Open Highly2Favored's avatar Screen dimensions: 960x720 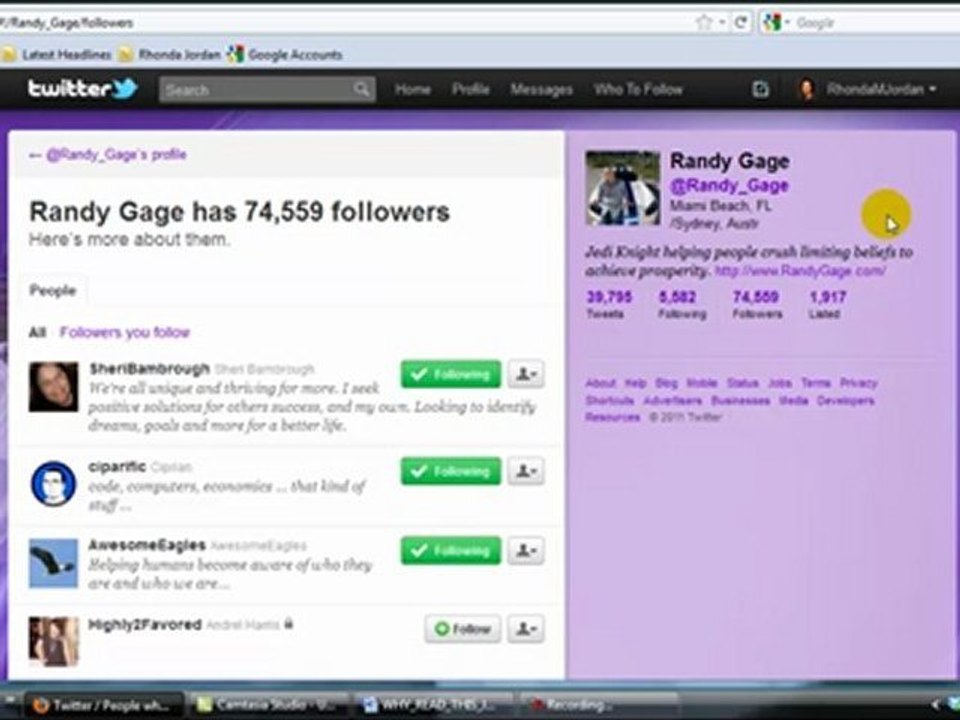point(53,641)
